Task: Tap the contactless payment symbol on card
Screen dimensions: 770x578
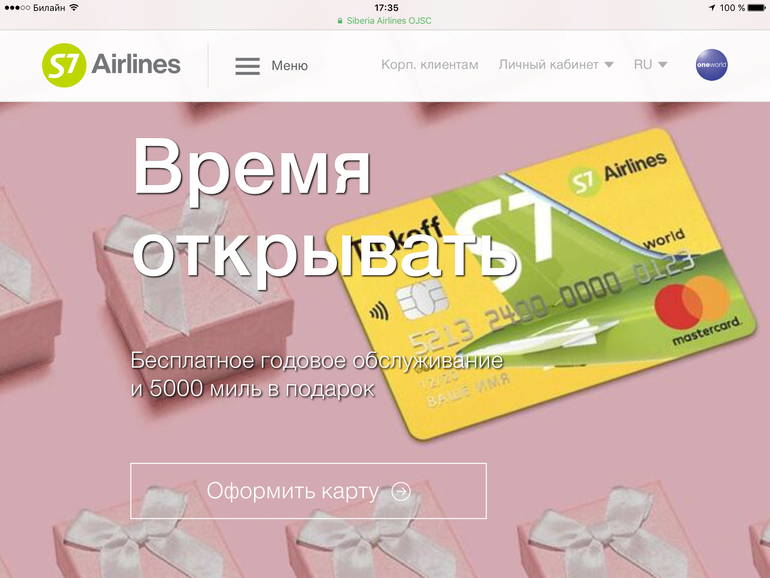Action: pyautogui.click(x=380, y=311)
